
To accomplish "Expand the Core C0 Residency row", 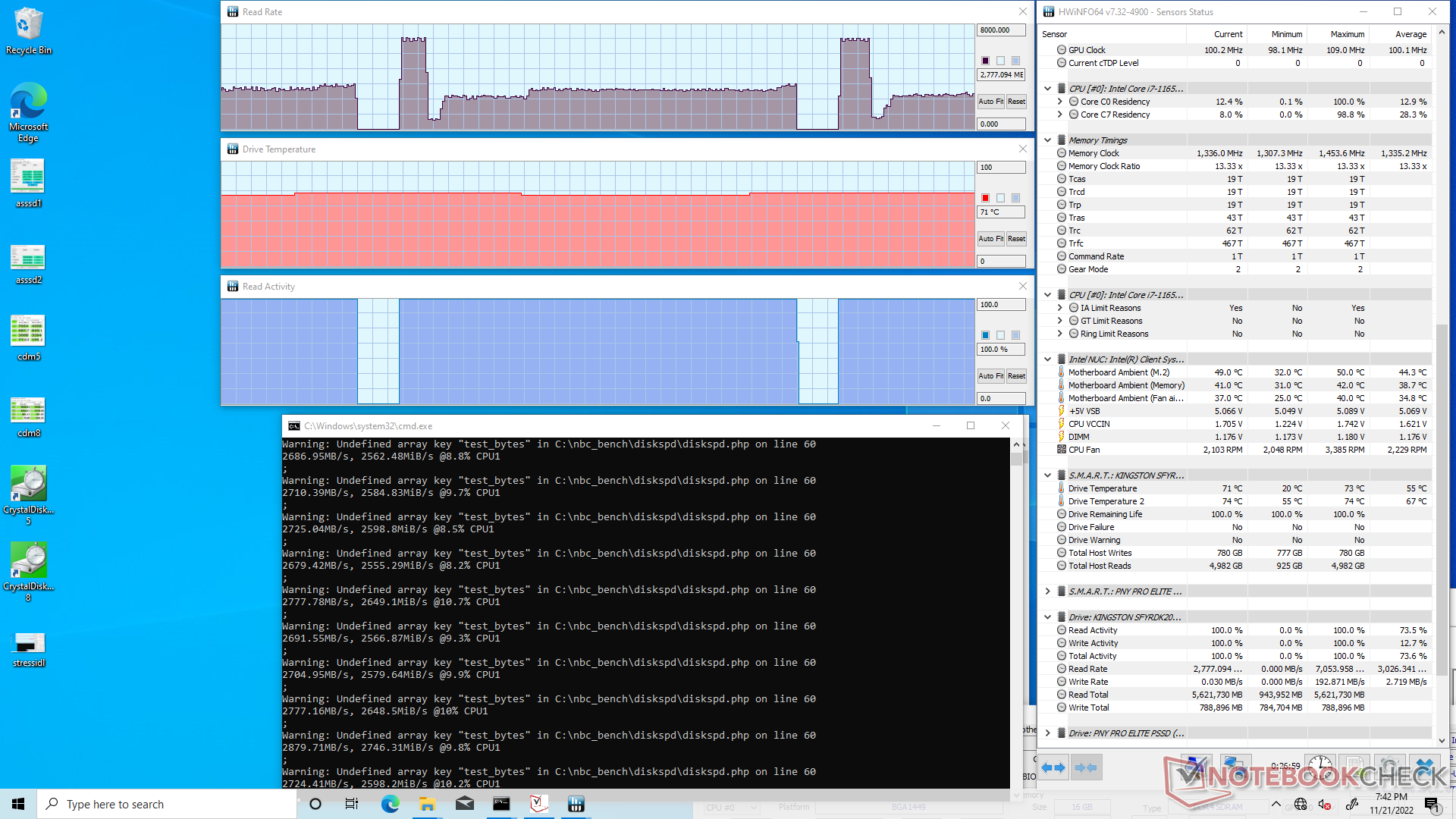I will click(1059, 102).
